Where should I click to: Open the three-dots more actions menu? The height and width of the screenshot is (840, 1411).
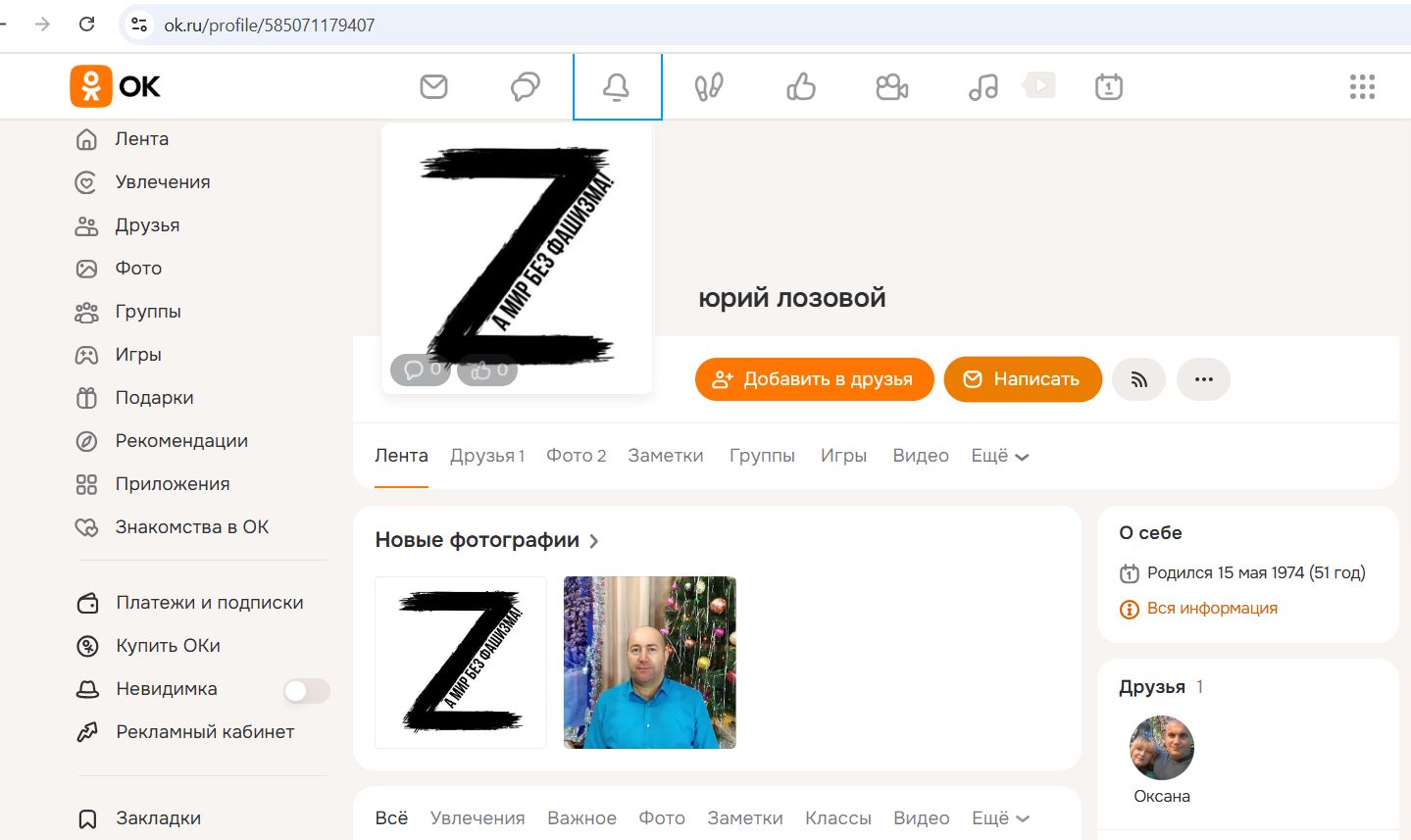click(1203, 379)
